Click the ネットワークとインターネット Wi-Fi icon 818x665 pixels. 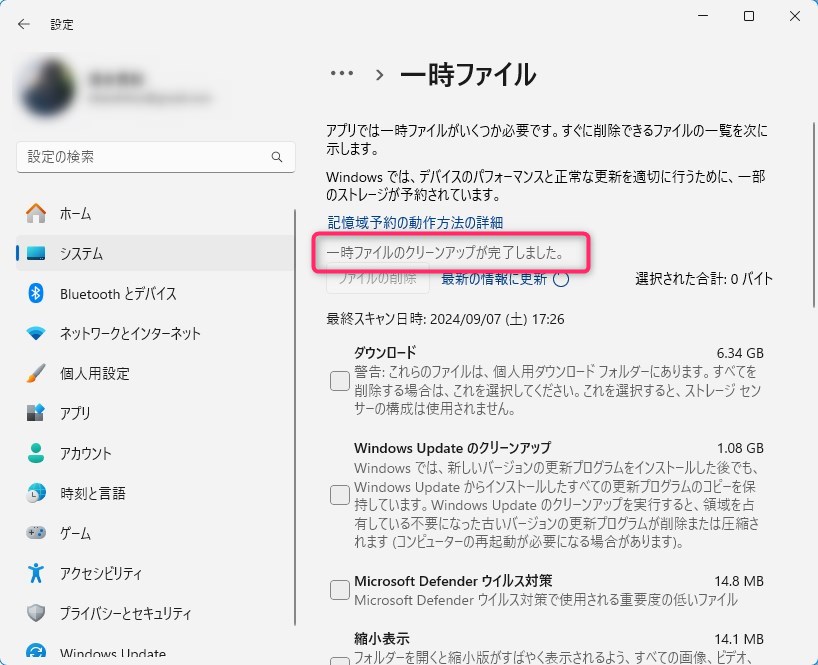pyautogui.click(x=36, y=333)
